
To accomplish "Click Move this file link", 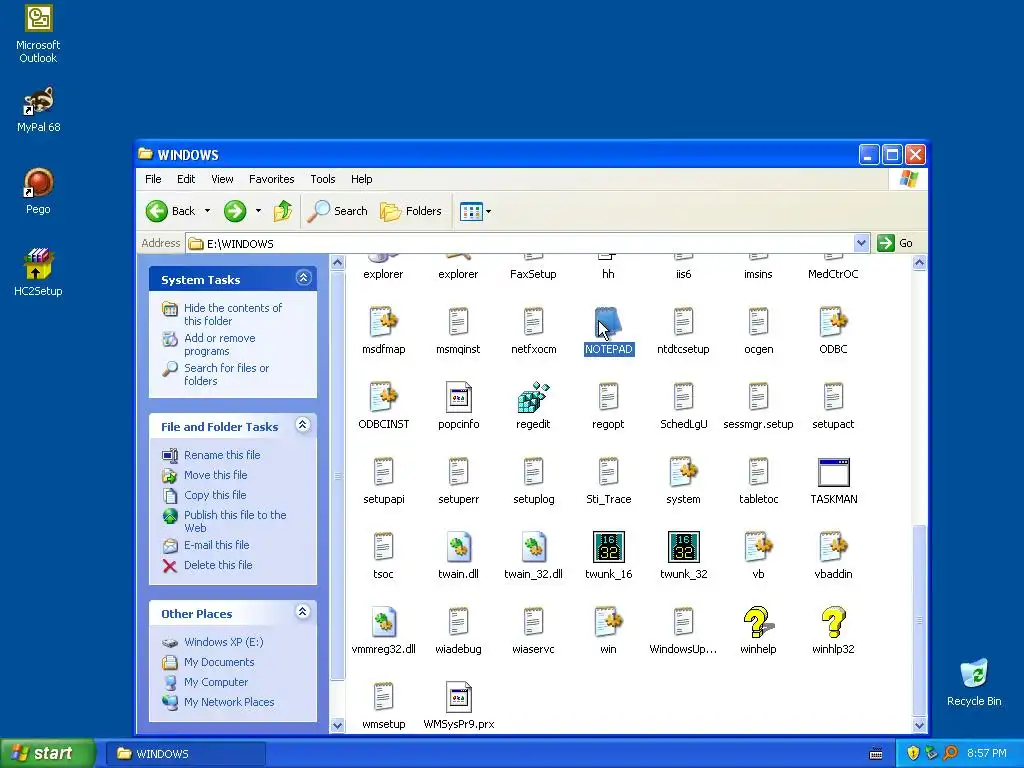I will (216, 475).
